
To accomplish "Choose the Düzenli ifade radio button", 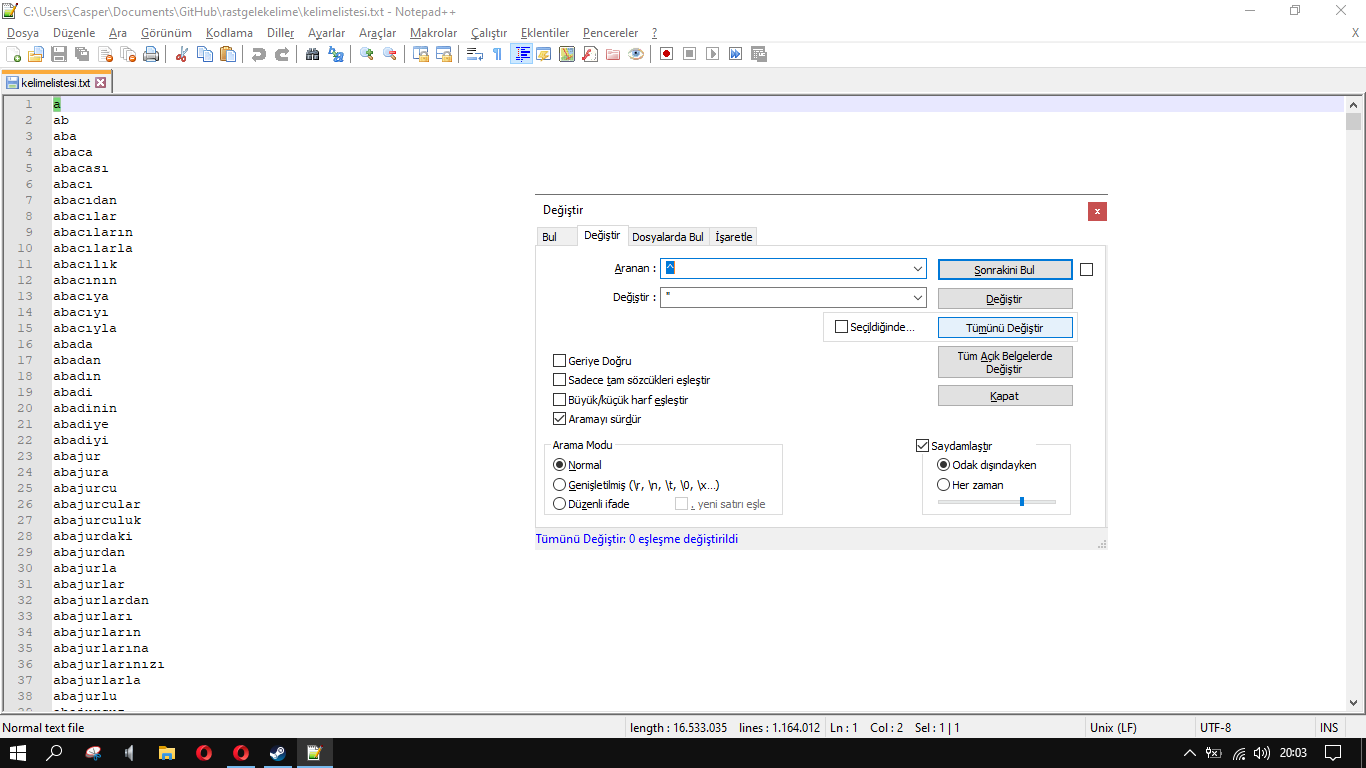I will (560, 504).
